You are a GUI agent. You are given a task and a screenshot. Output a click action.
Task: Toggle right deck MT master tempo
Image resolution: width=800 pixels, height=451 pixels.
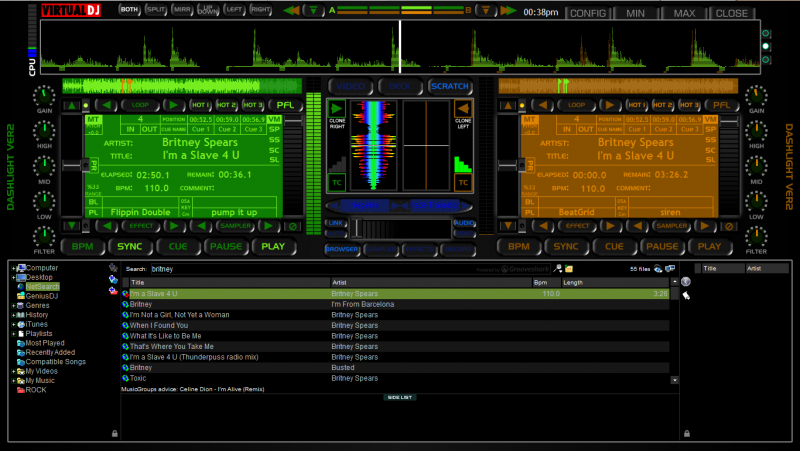click(529, 119)
